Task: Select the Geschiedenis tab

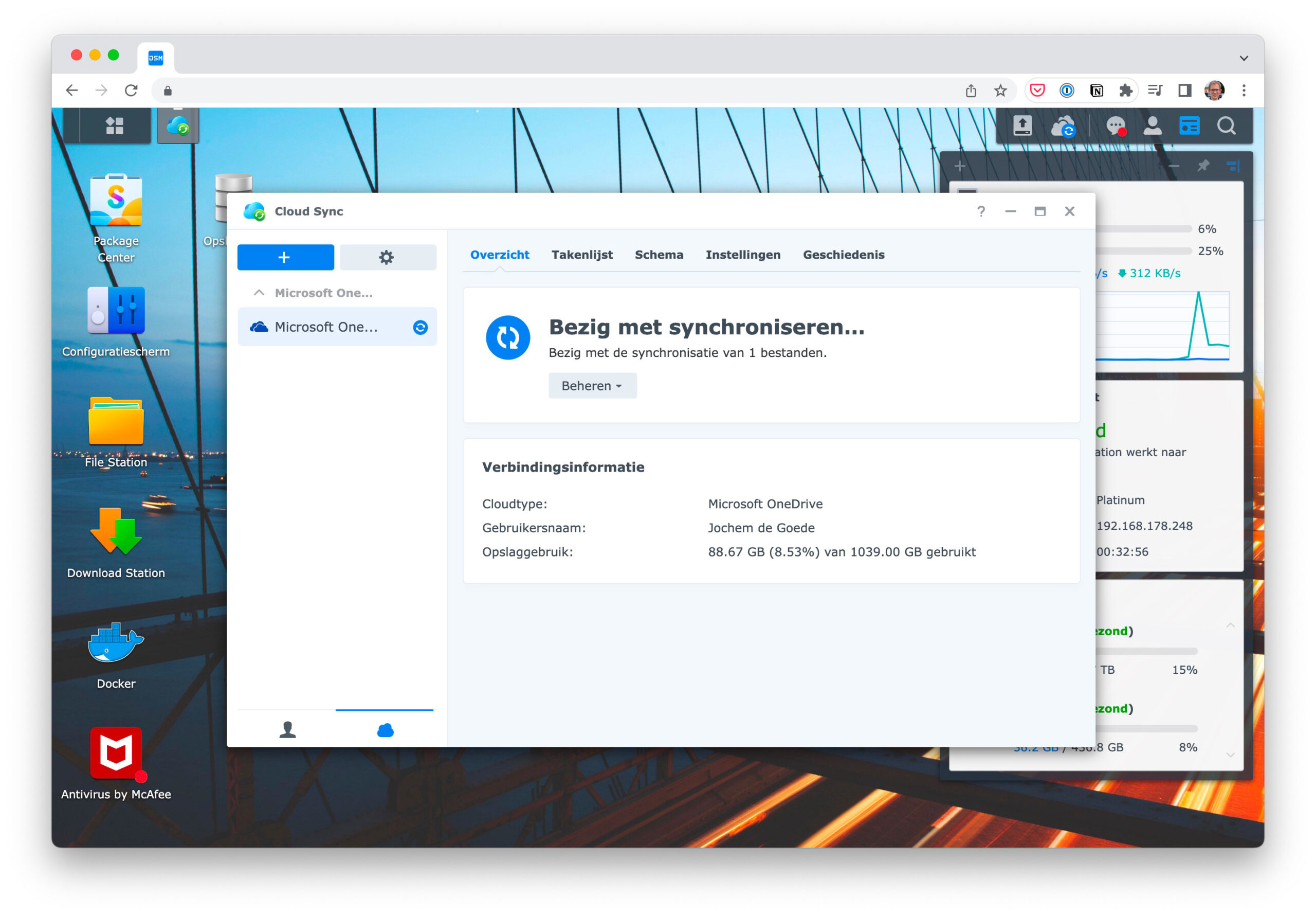Action: [843, 255]
